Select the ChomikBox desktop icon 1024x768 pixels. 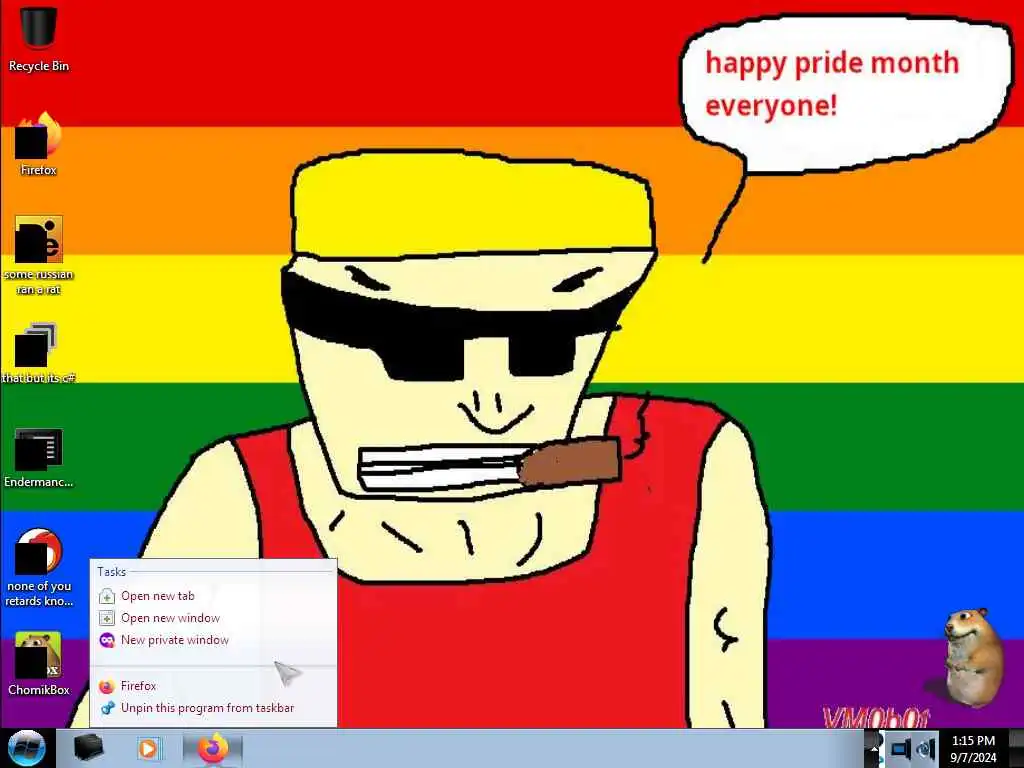[39, 664]
